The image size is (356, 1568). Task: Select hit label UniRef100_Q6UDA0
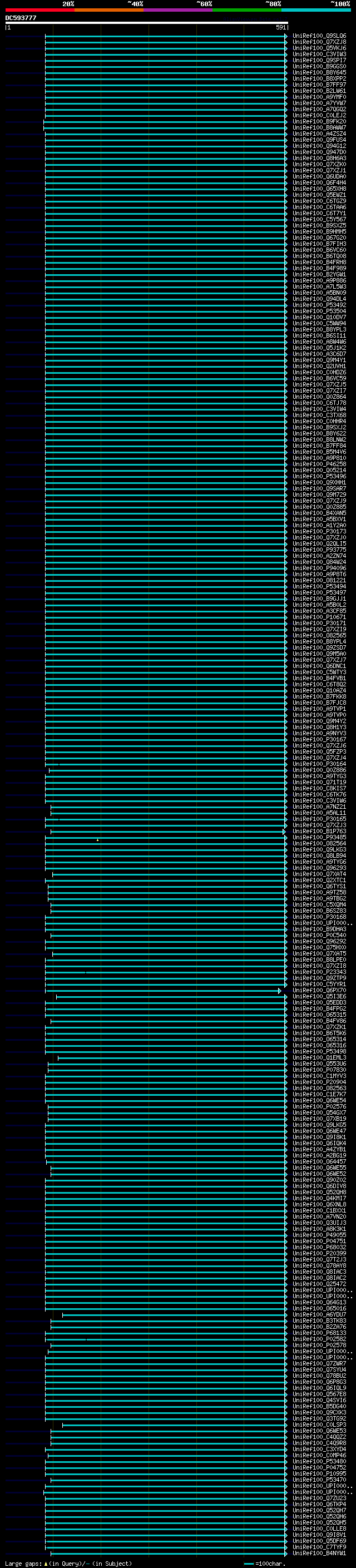click(x=319, y=176)
